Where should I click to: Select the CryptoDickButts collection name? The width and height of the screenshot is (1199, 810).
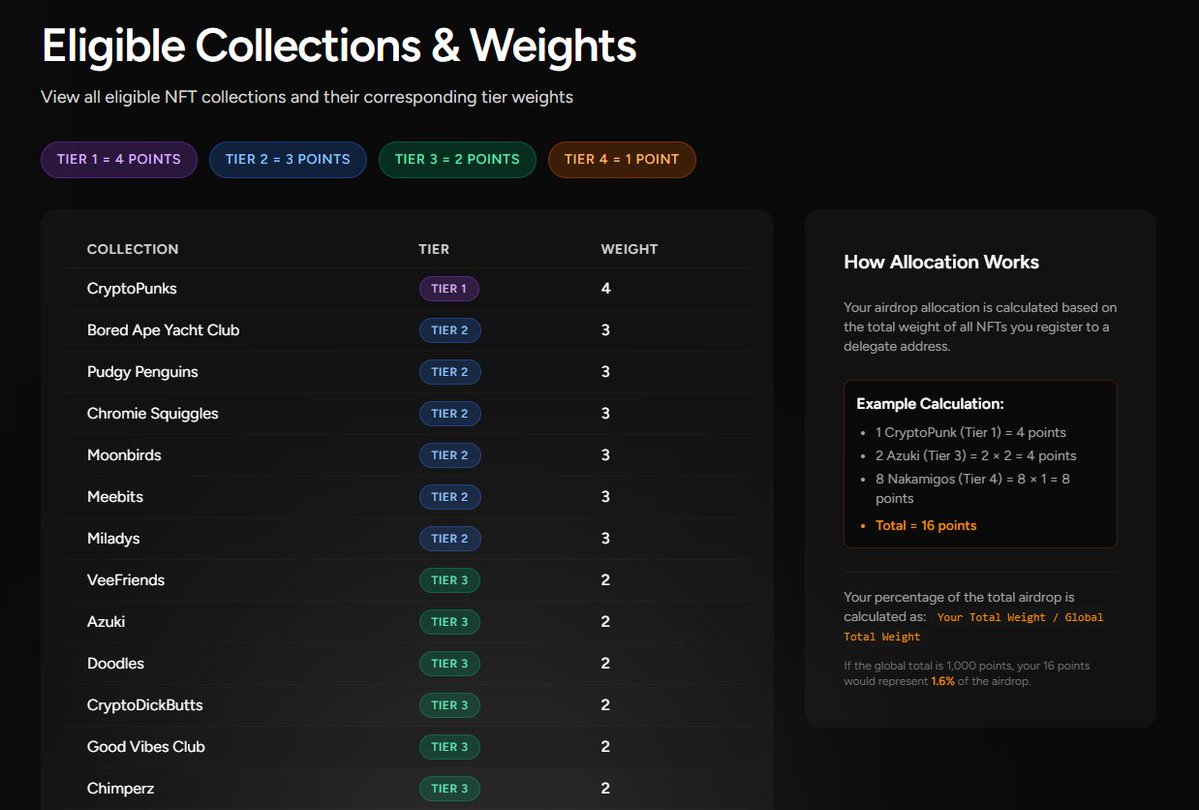click(145, 705)
